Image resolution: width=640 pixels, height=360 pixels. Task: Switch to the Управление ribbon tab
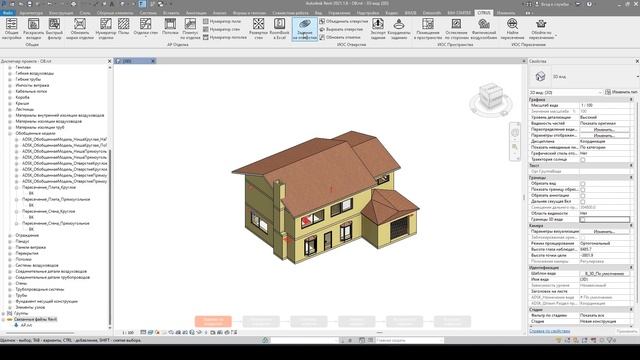[339, 13]
